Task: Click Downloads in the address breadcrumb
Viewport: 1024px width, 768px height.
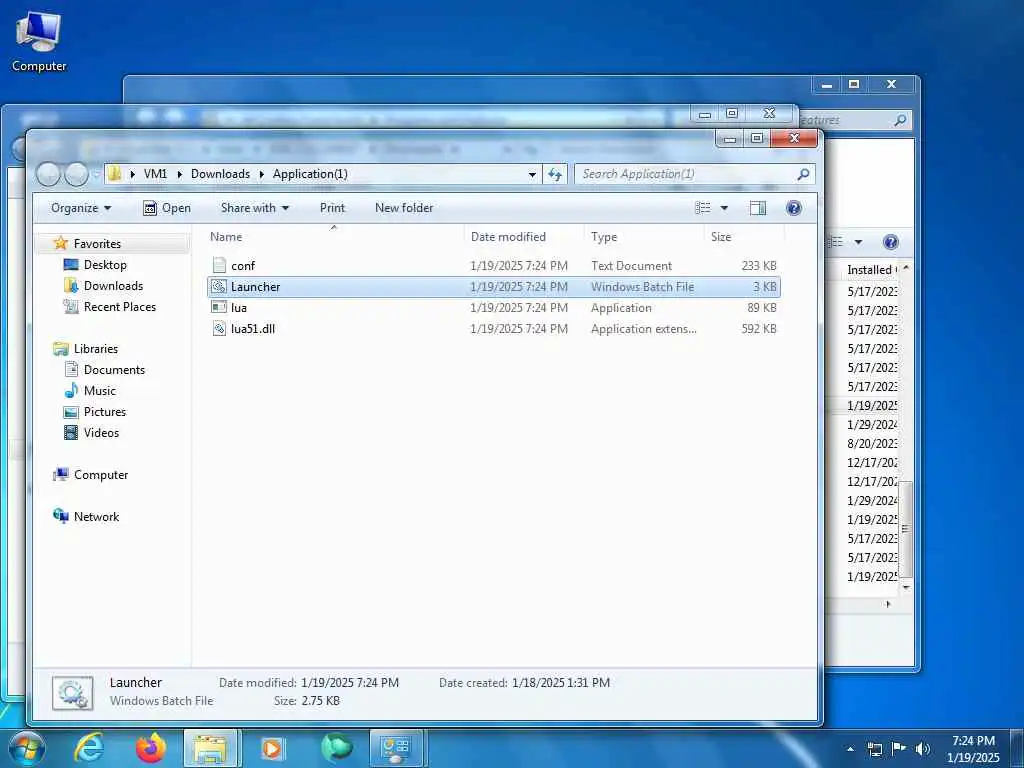Action: click(x=220, y=174)
